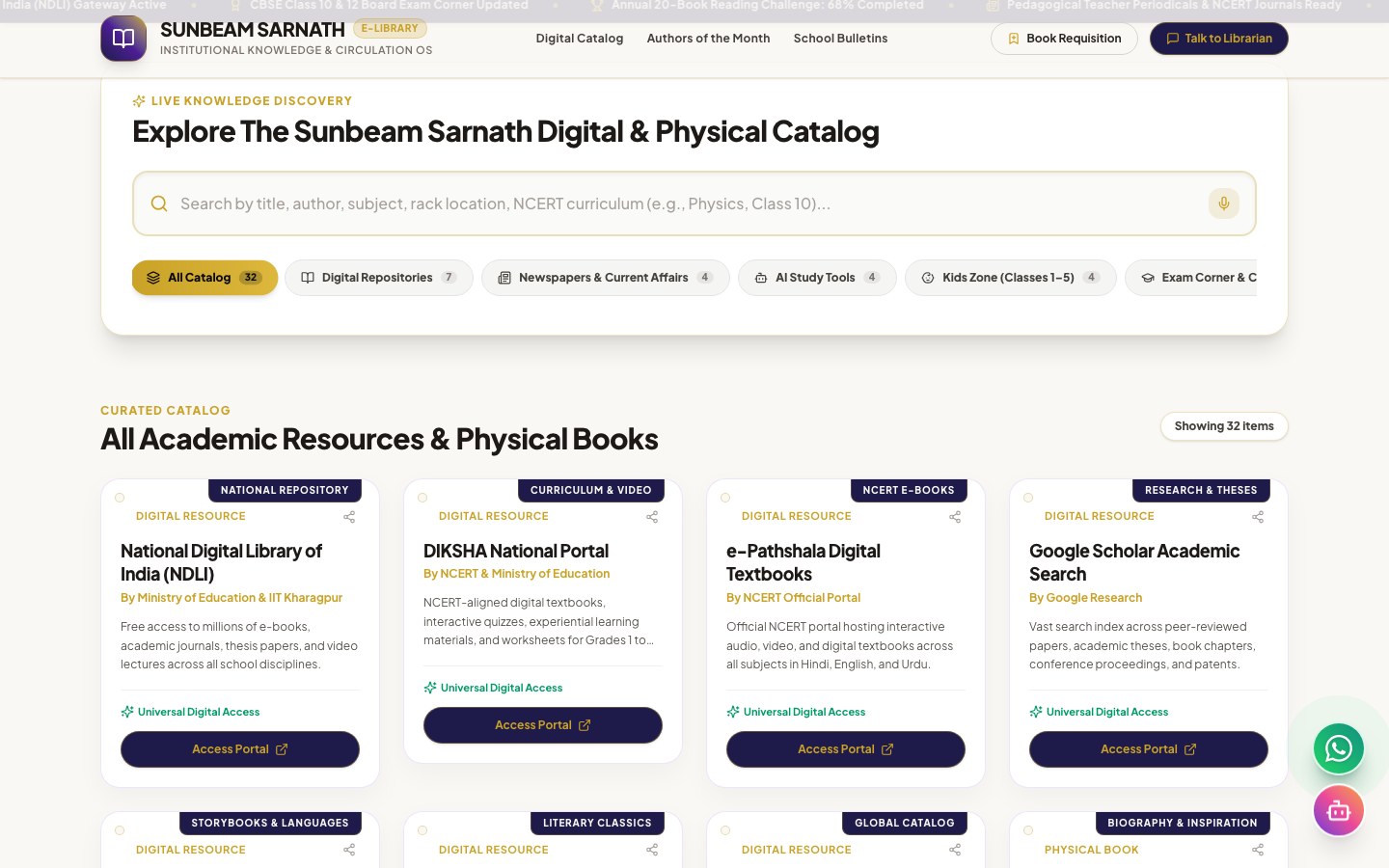Click share icon on Global Catalog card

click(x=955, y=850)
